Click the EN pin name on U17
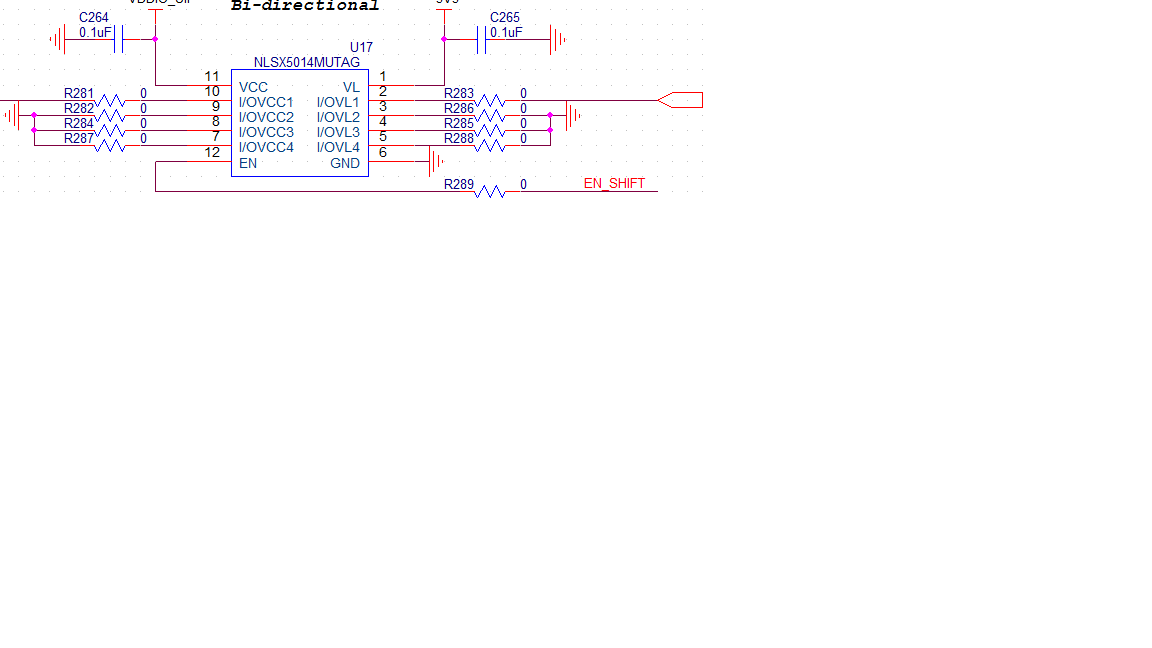This screenshot has width=1152, height=648. click(248, 163)
